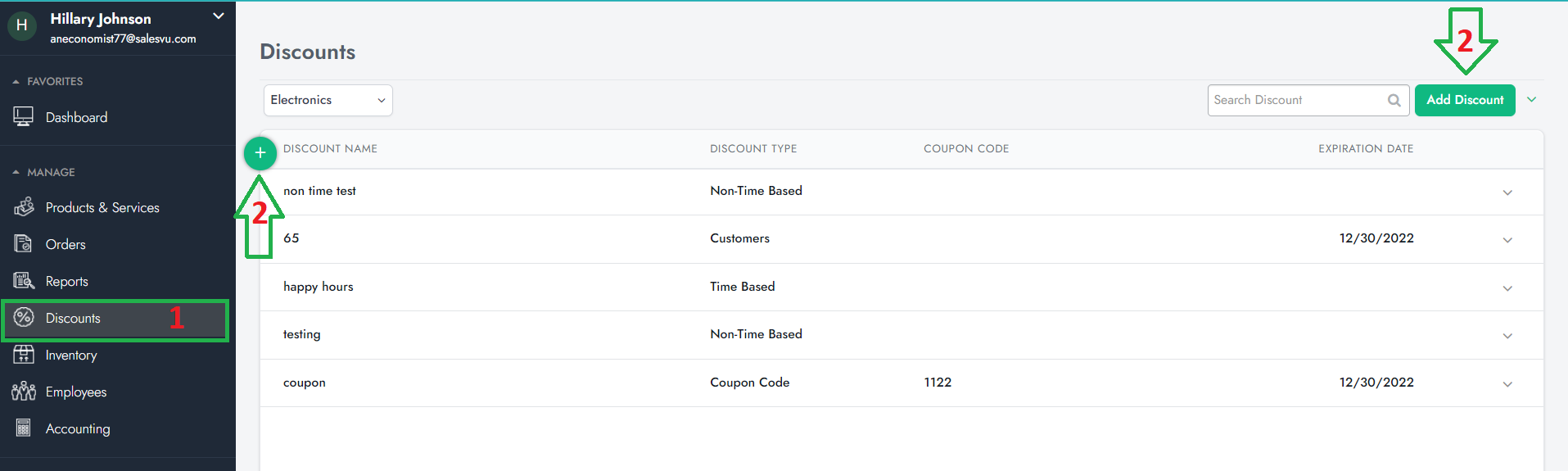Click the search magnifier icon
Viewport: 1568px width, 471px height.
pyautogui.click(x=1394, y=100)
